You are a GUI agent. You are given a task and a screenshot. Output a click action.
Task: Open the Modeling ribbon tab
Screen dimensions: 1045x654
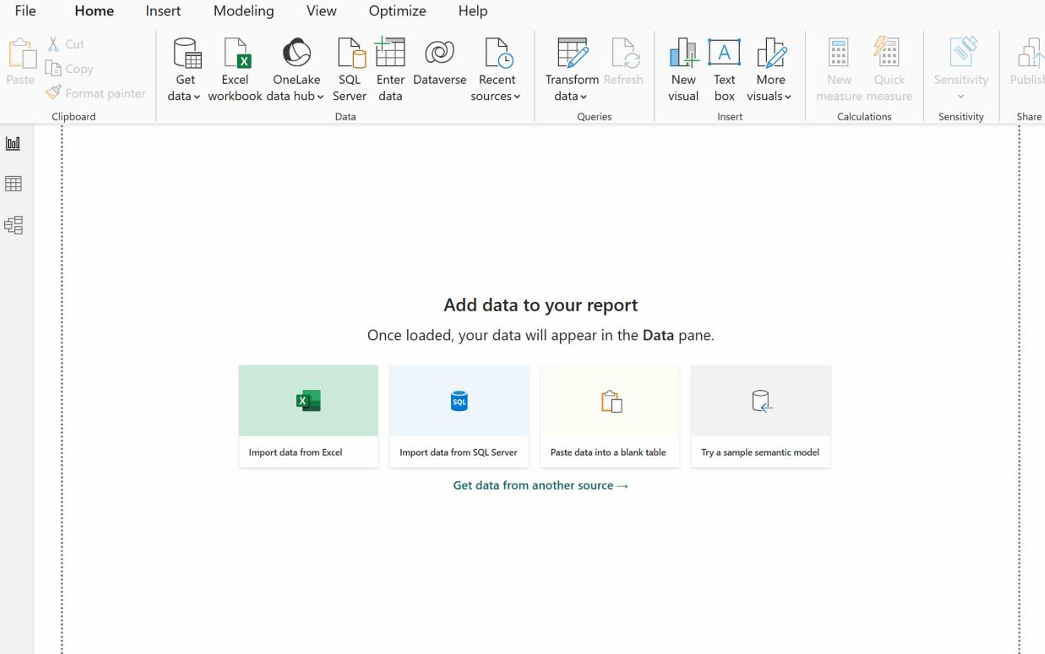click(x=243, y=11)
